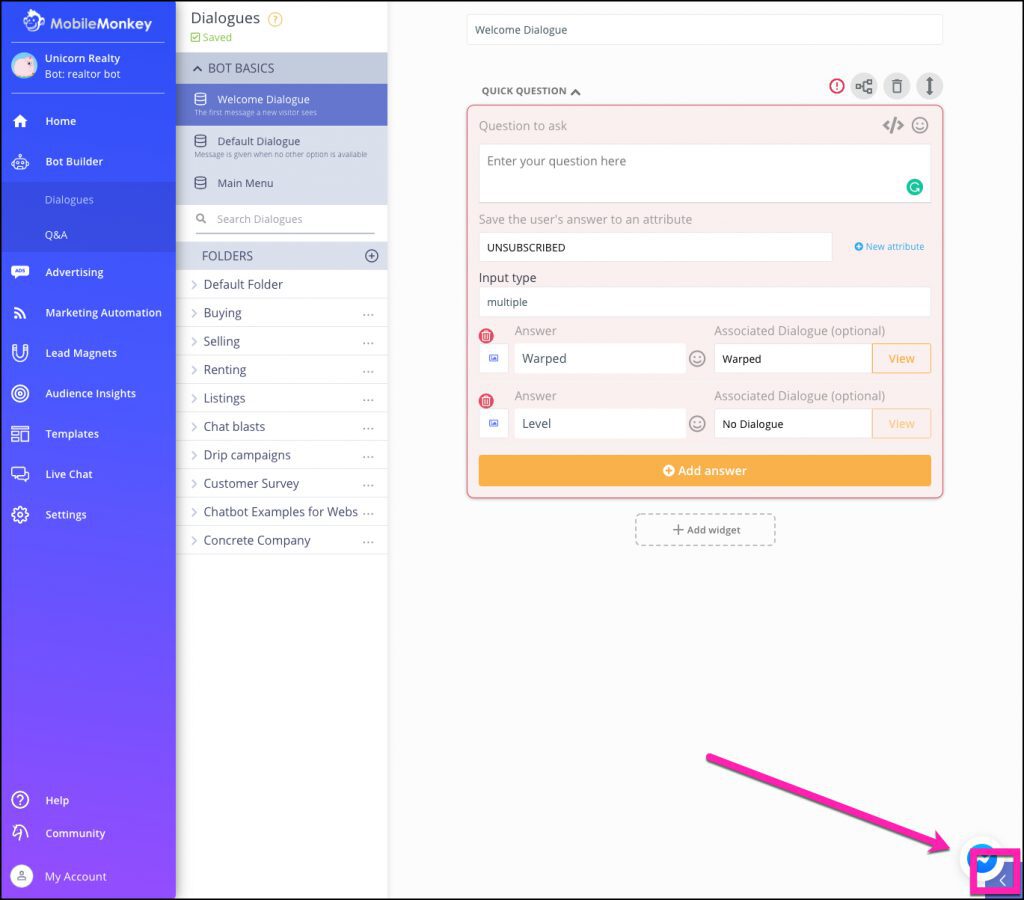Delete the Quick Question widget via trash icon
Image resolution: width=1024 pixels, height=900 pixels.
(x=897, y=86)
